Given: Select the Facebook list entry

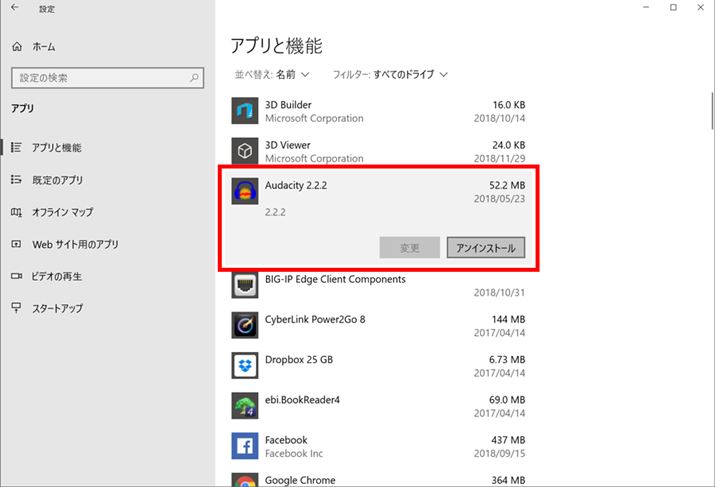Looking at the screenshot, I should (378, 446).
